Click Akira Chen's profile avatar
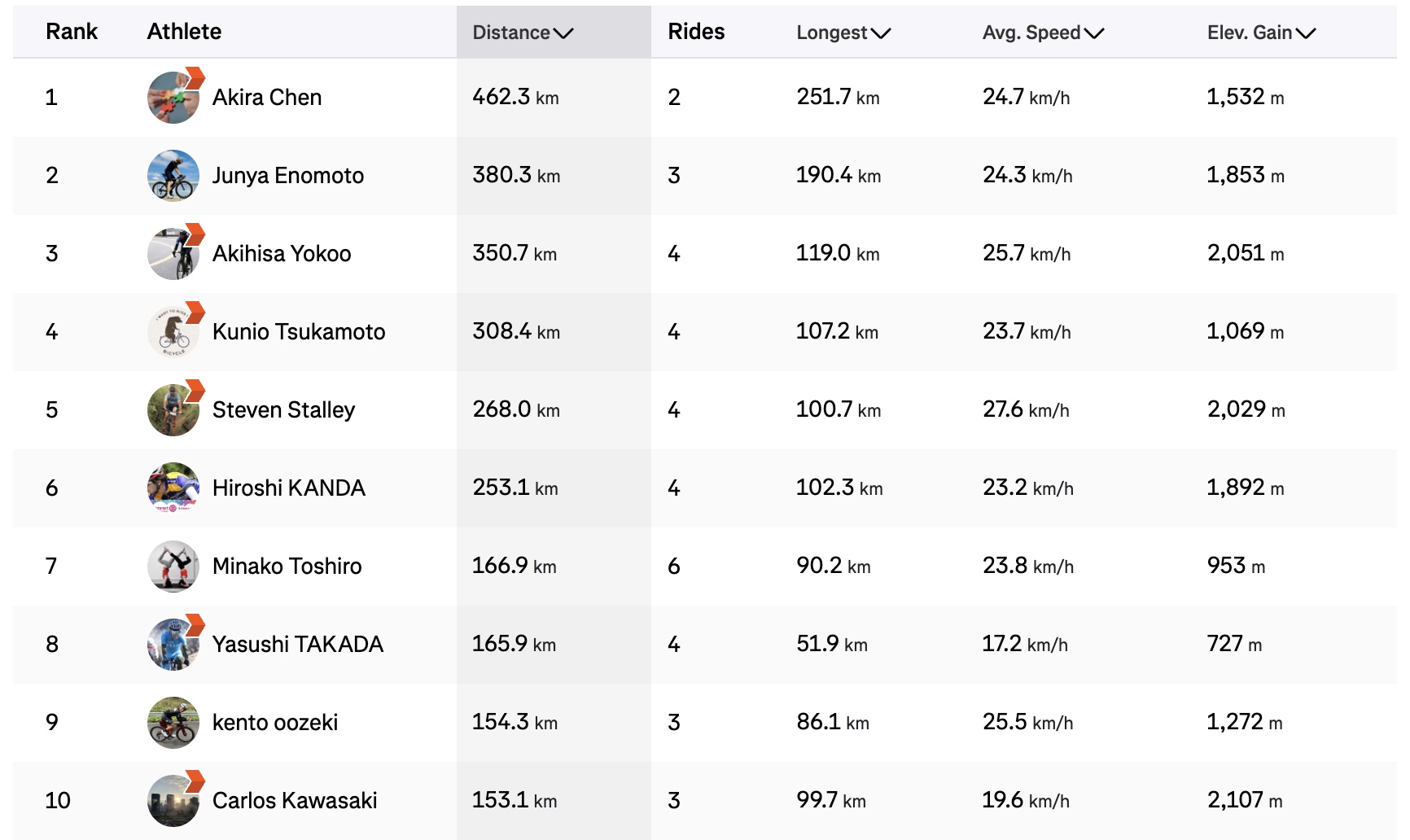 [x=173, y=97]
